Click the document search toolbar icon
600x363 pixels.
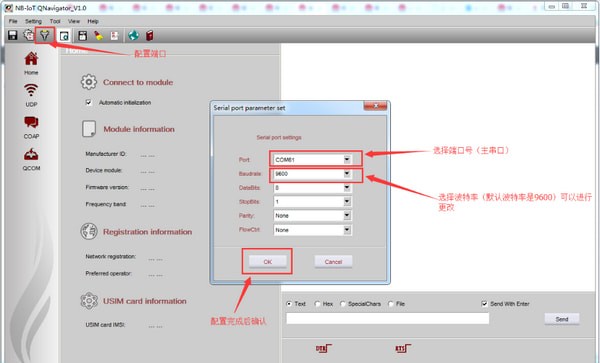[64, 36]
